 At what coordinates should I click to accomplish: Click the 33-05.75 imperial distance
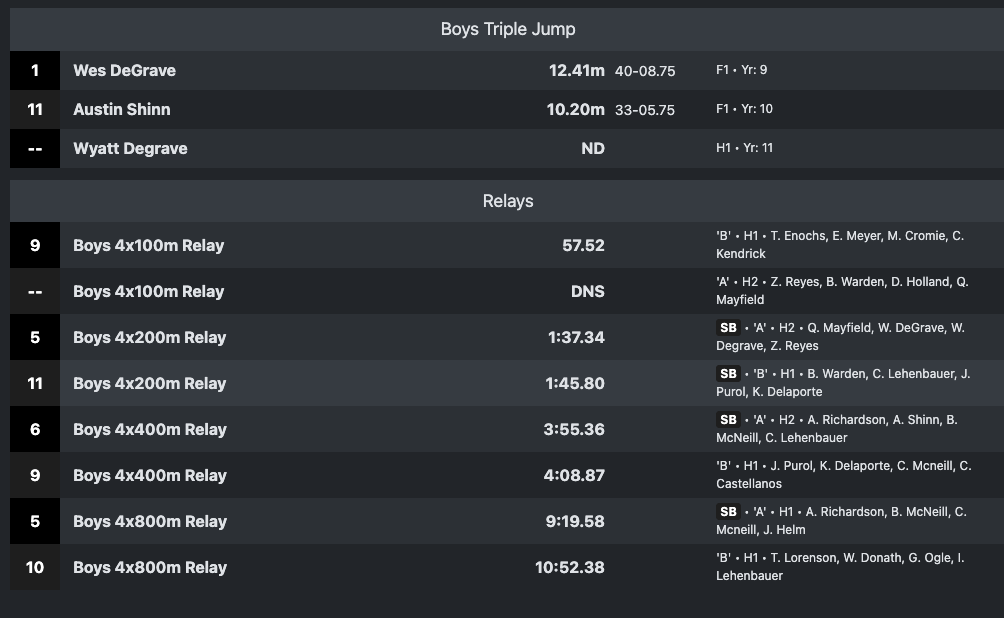tap(645, 111)
